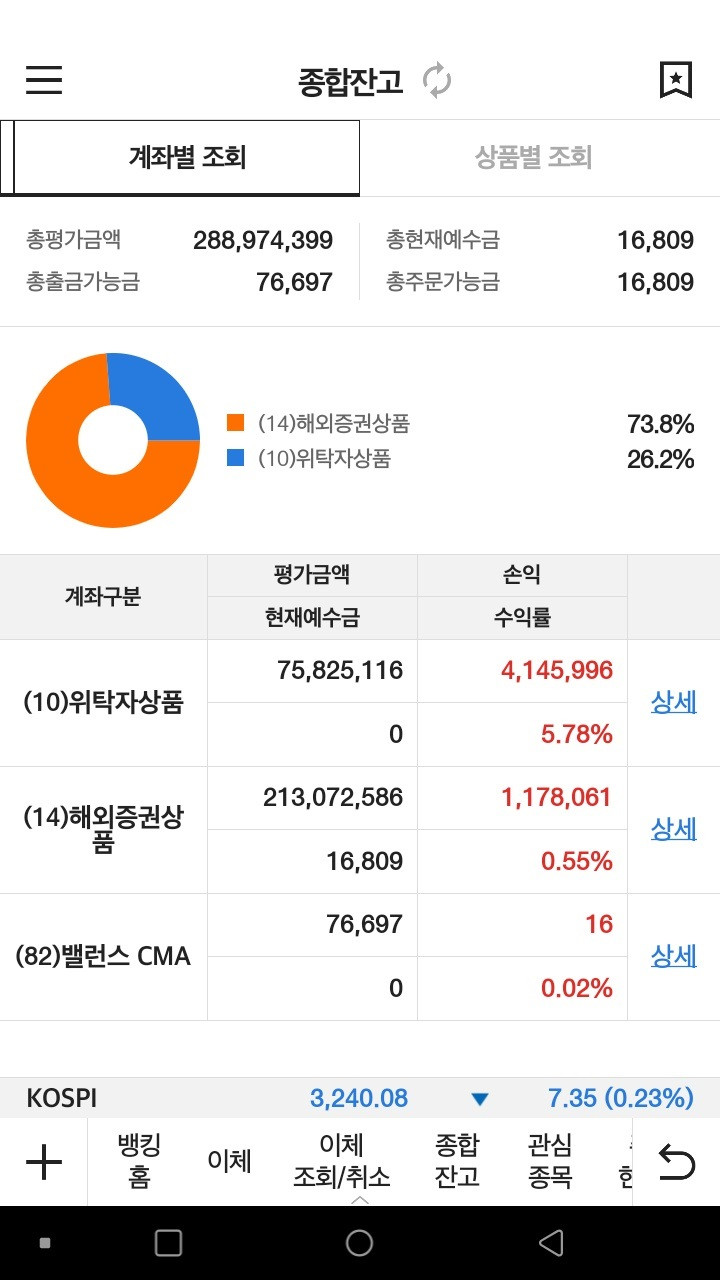The width and height of the screenshot is (720, 1280).
Task: Expand the KOSPI index down arrow
Action: (480, 1099)
